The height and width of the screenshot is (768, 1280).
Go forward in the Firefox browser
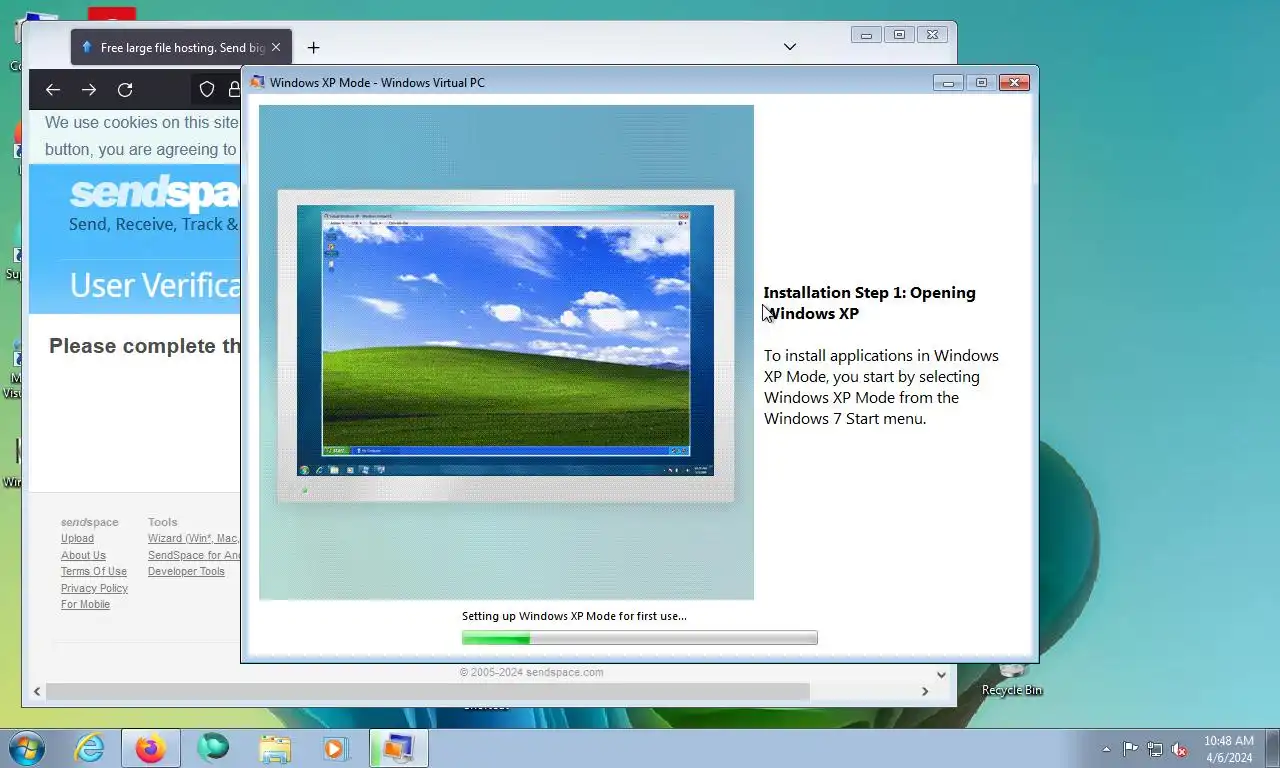89,90
